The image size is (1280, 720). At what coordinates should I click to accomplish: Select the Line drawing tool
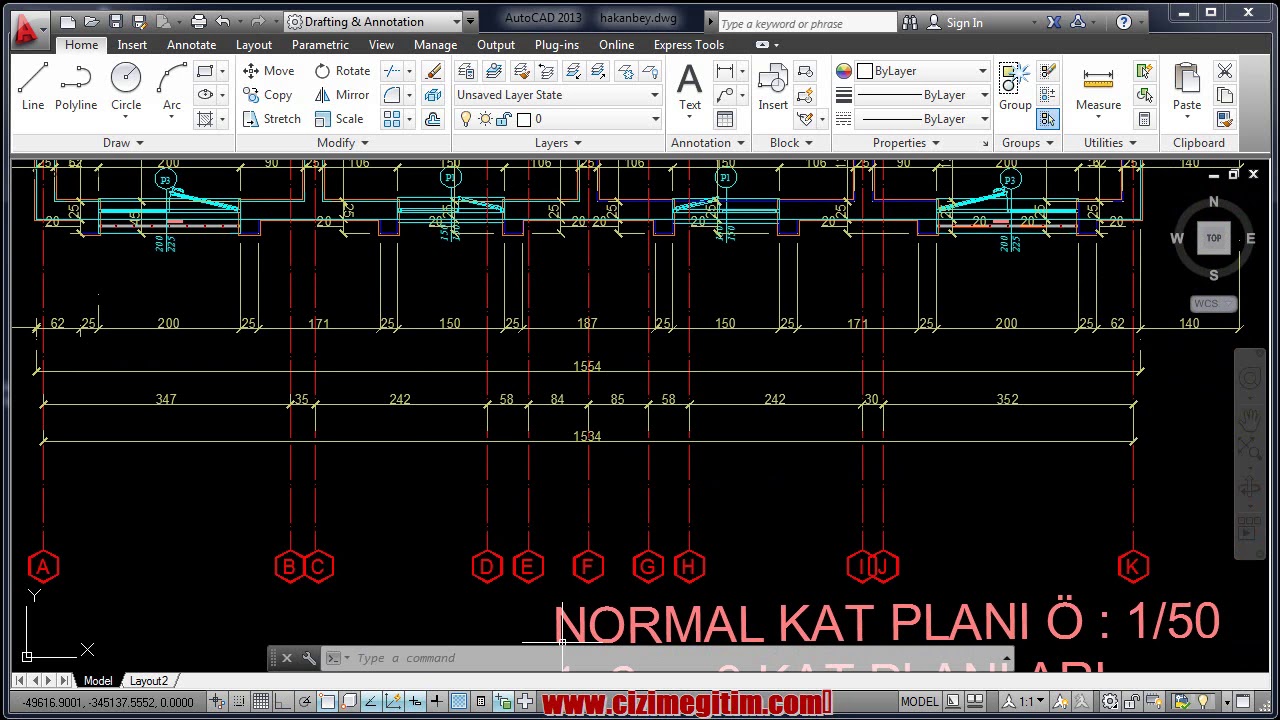(33, 86)
